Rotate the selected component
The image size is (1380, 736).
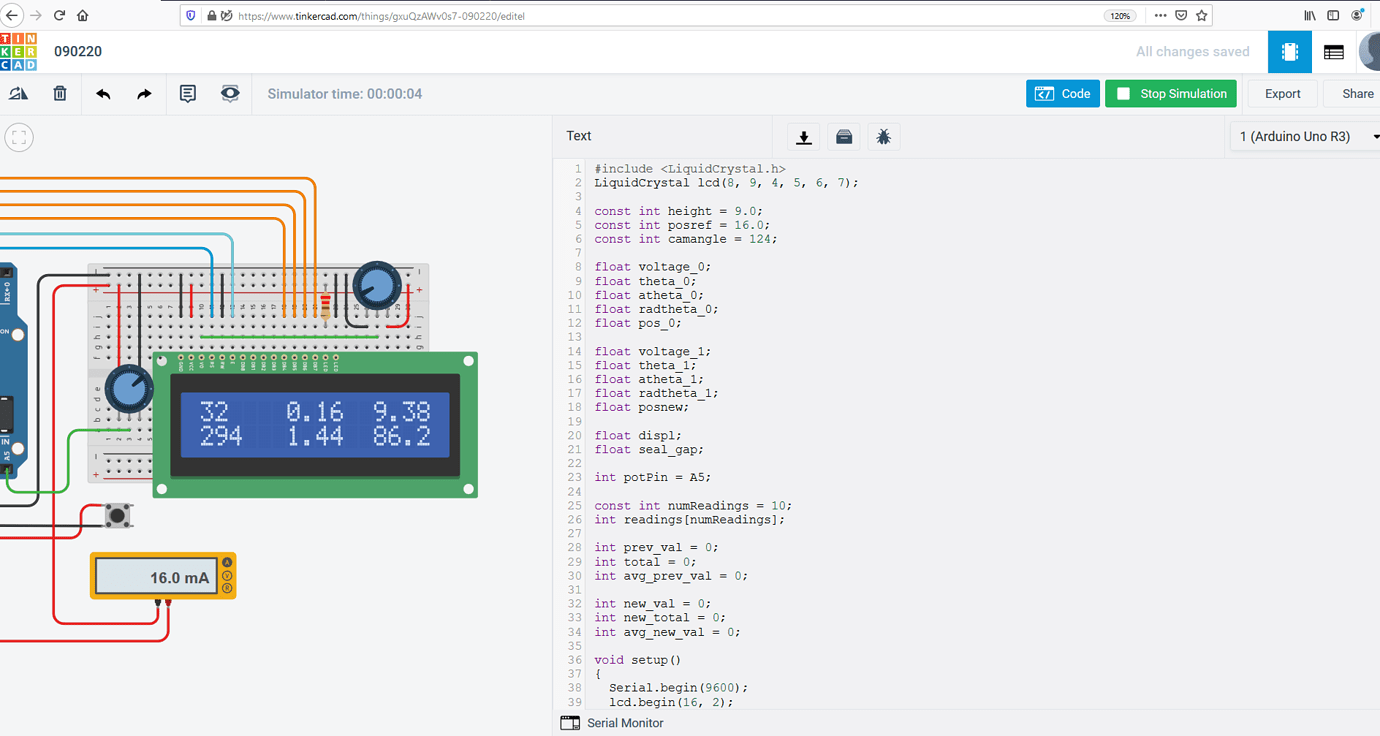tap(20, 92)
